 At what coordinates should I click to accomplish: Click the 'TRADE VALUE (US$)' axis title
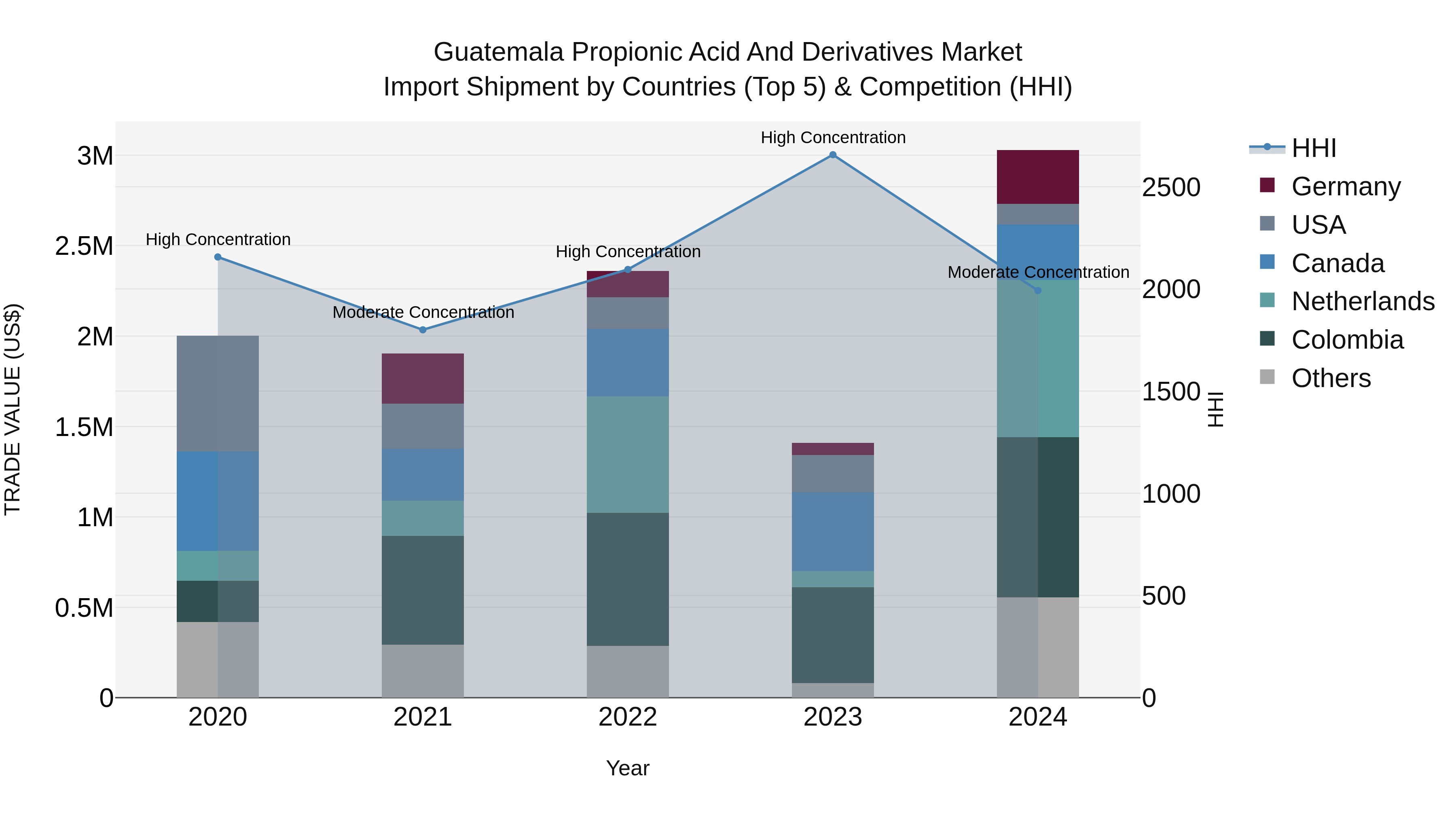click(x=13, y=410)
